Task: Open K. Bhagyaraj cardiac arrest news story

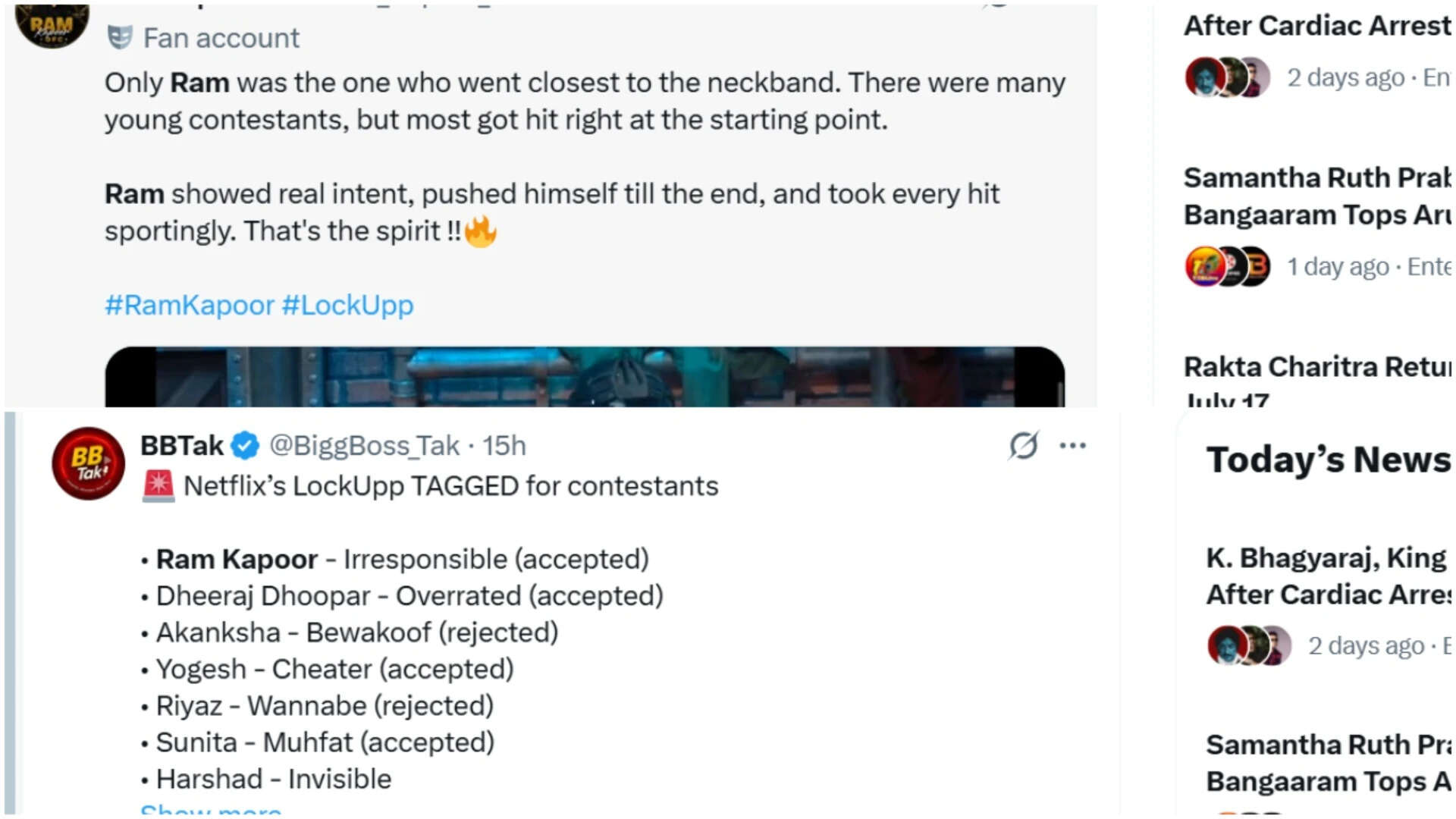Action: (x=1329, y=576)
